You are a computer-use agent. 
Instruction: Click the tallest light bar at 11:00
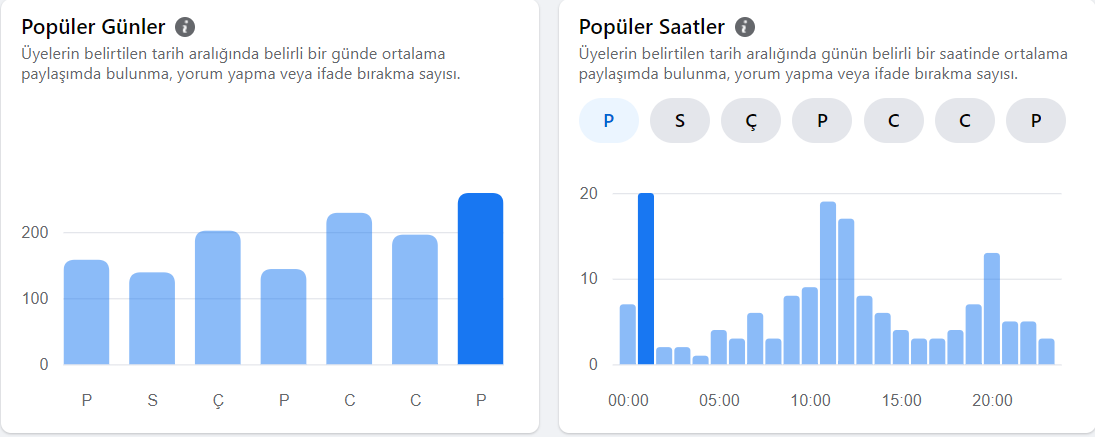pos(828,283)
